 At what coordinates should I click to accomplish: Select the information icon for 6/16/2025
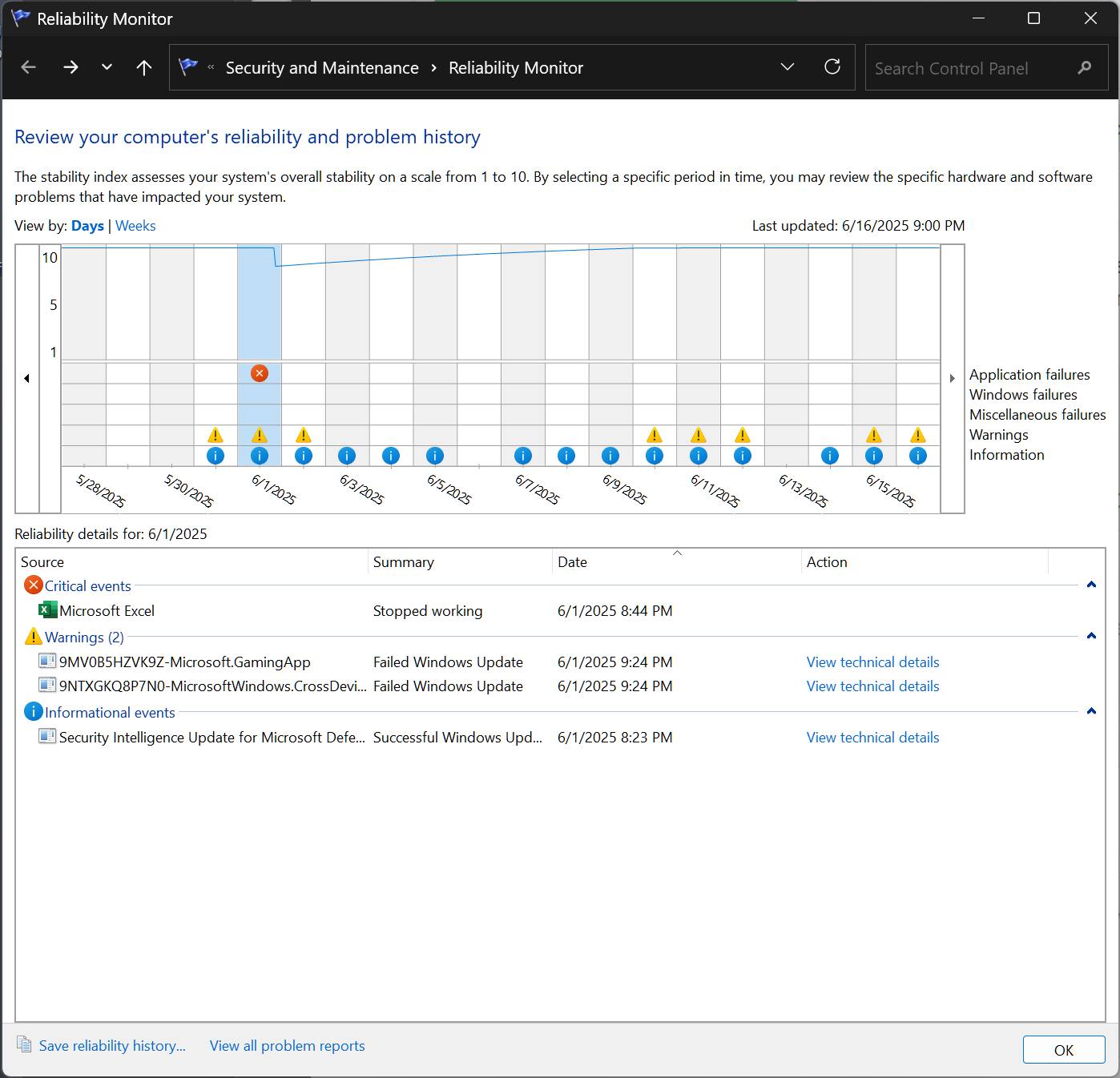918,456
